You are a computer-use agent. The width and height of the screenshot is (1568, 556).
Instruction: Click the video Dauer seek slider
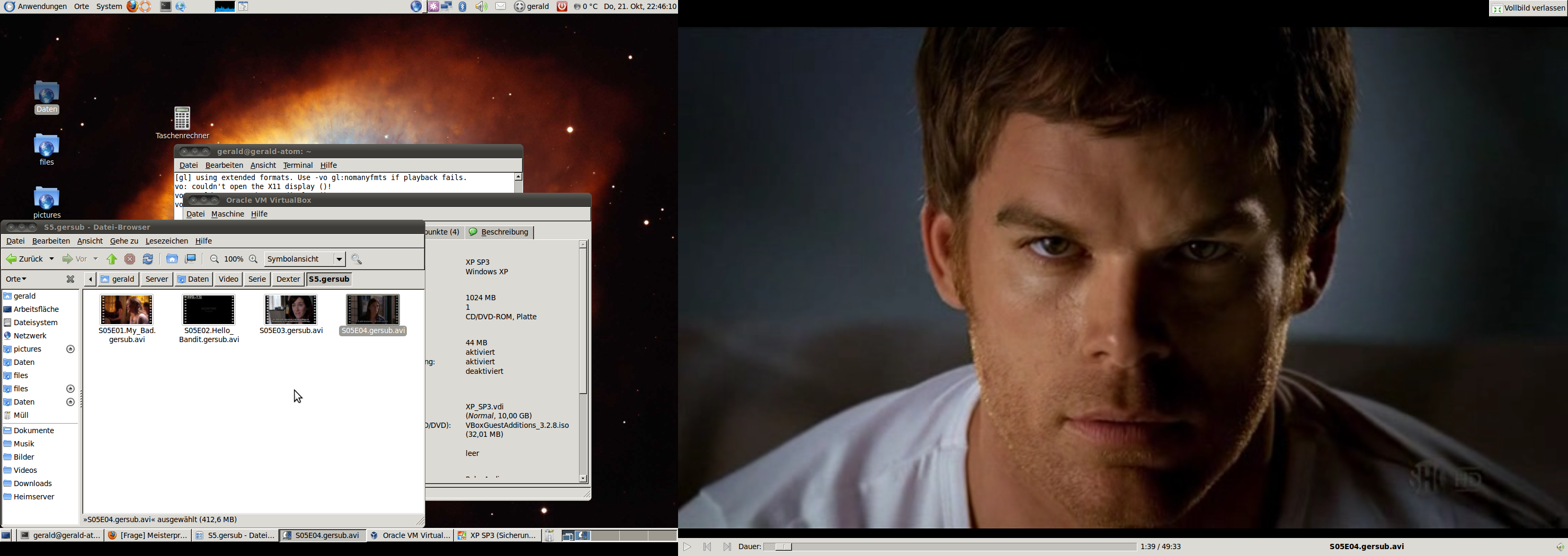pos(950,548)
